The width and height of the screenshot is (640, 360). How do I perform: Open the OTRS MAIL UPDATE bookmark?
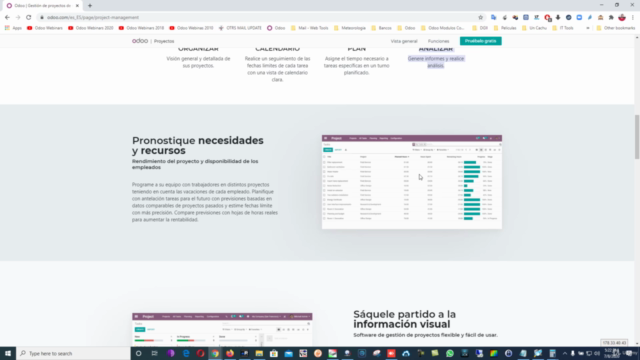[x=240, y=28]
